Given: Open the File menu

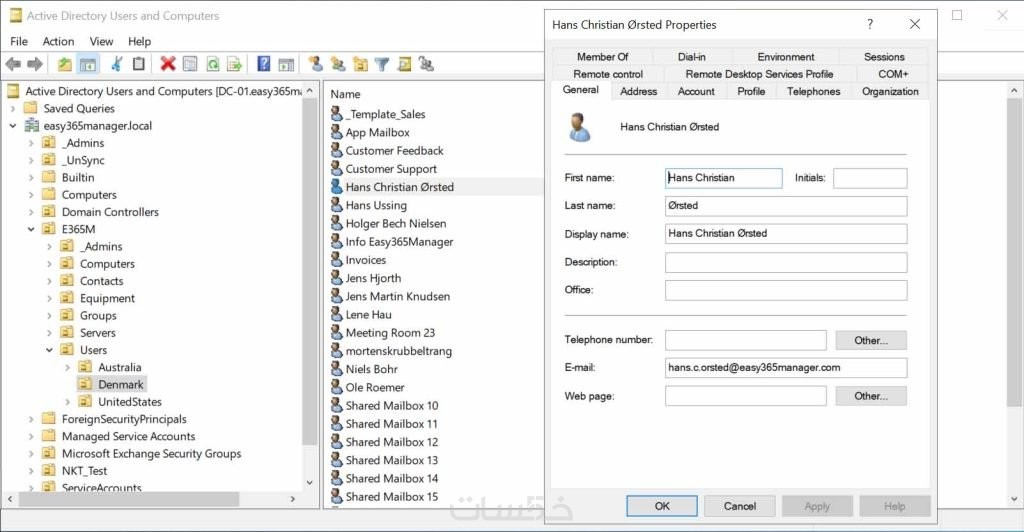Looking at the screenshot, I should pos(19,41).
